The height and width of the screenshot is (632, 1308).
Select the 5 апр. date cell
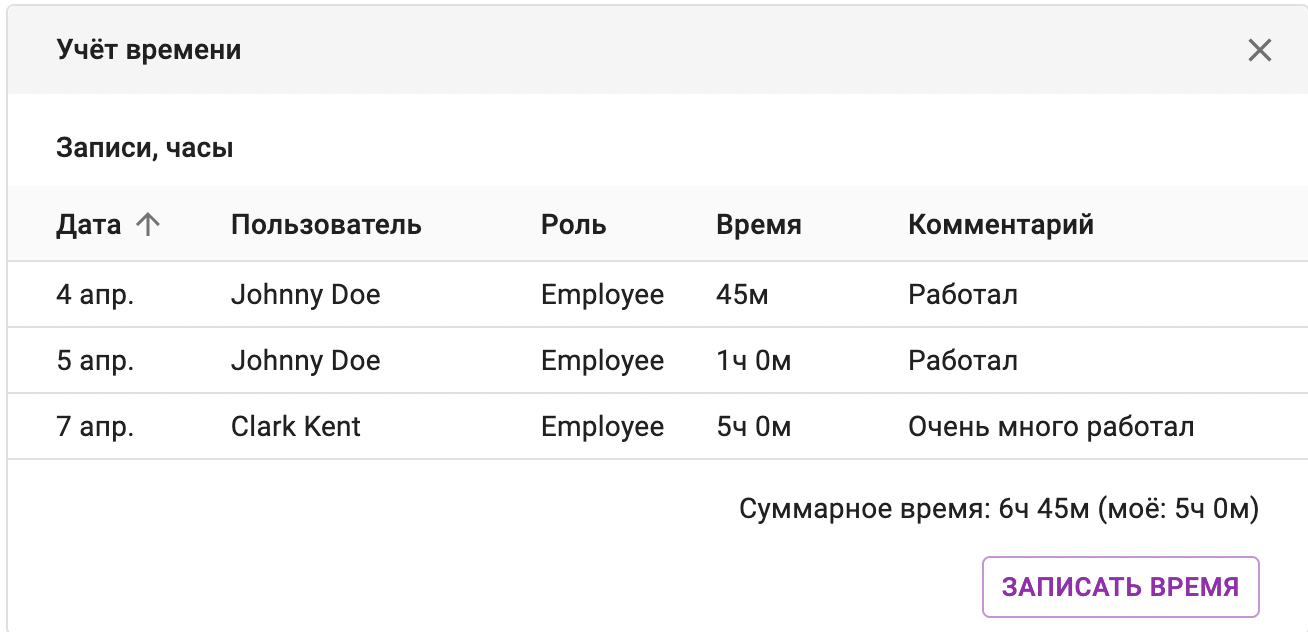coord(96,360)
